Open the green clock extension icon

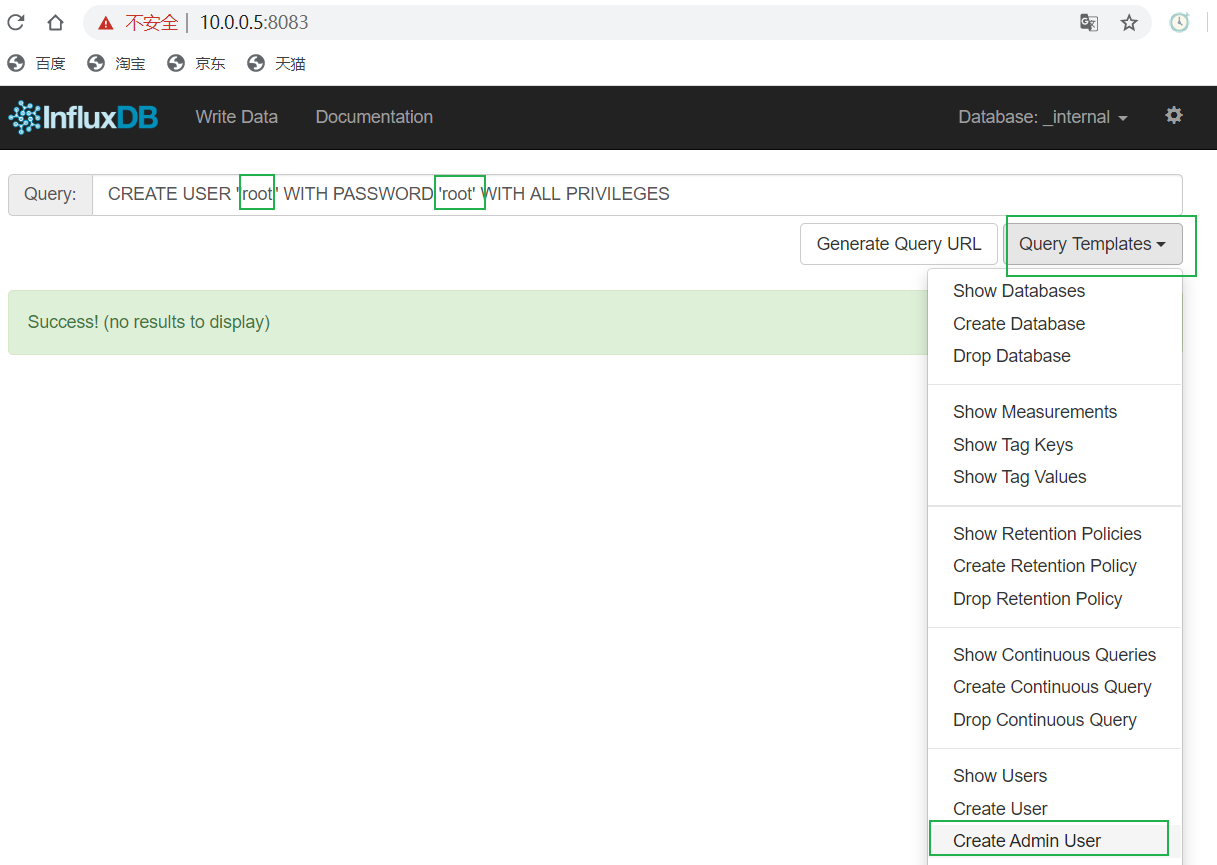[x=1180, y=22]
